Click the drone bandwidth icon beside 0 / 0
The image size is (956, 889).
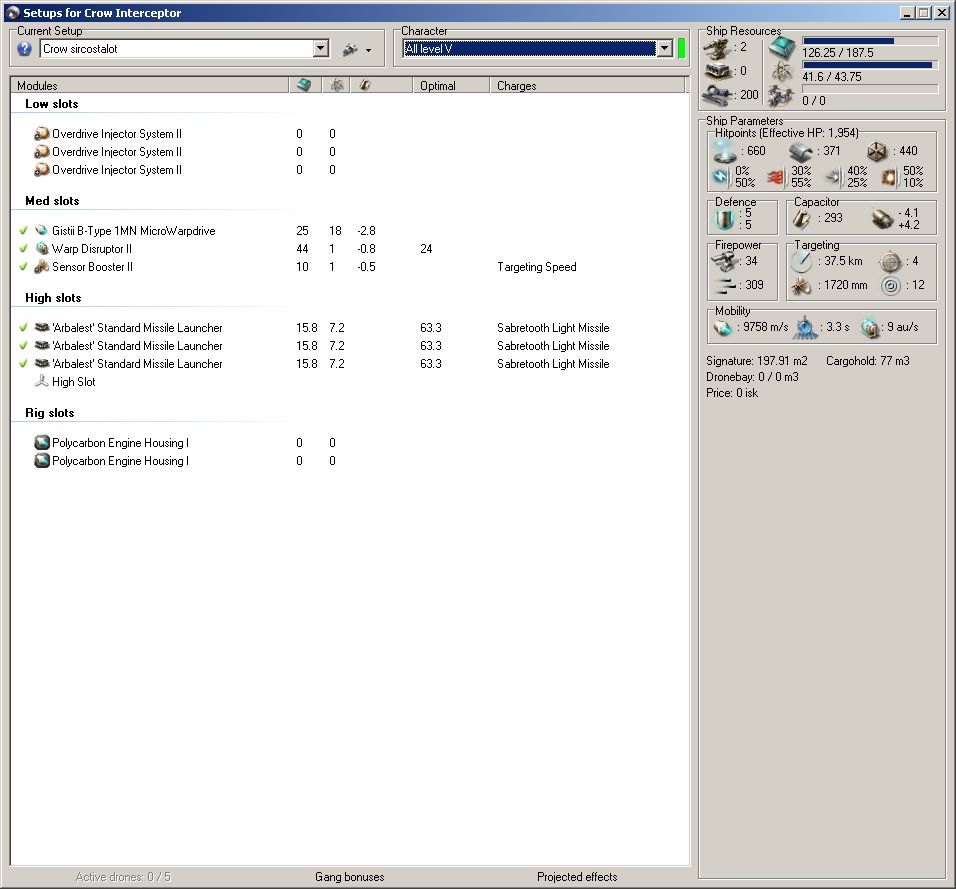[782, 96]
